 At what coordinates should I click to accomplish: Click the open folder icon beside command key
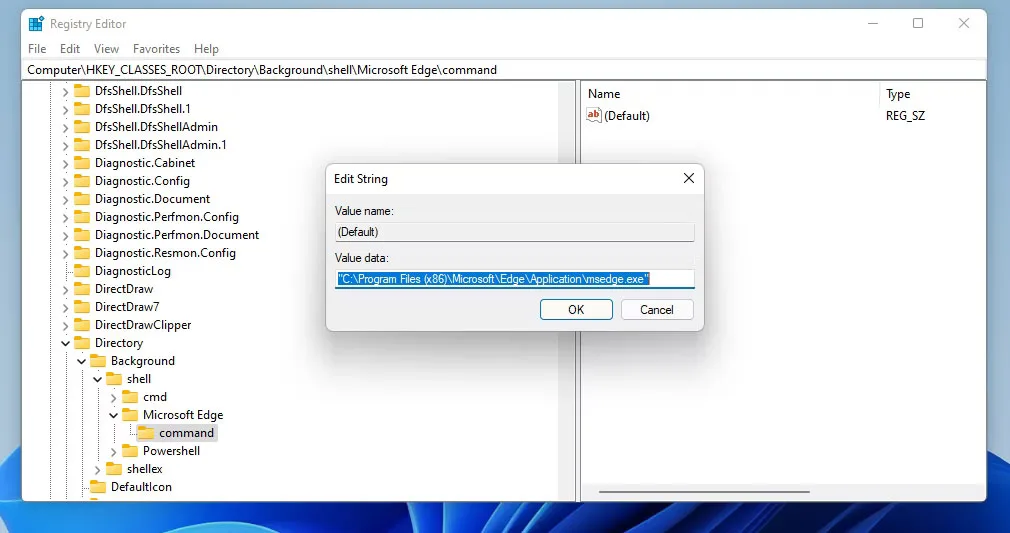(x=146, y=433)
